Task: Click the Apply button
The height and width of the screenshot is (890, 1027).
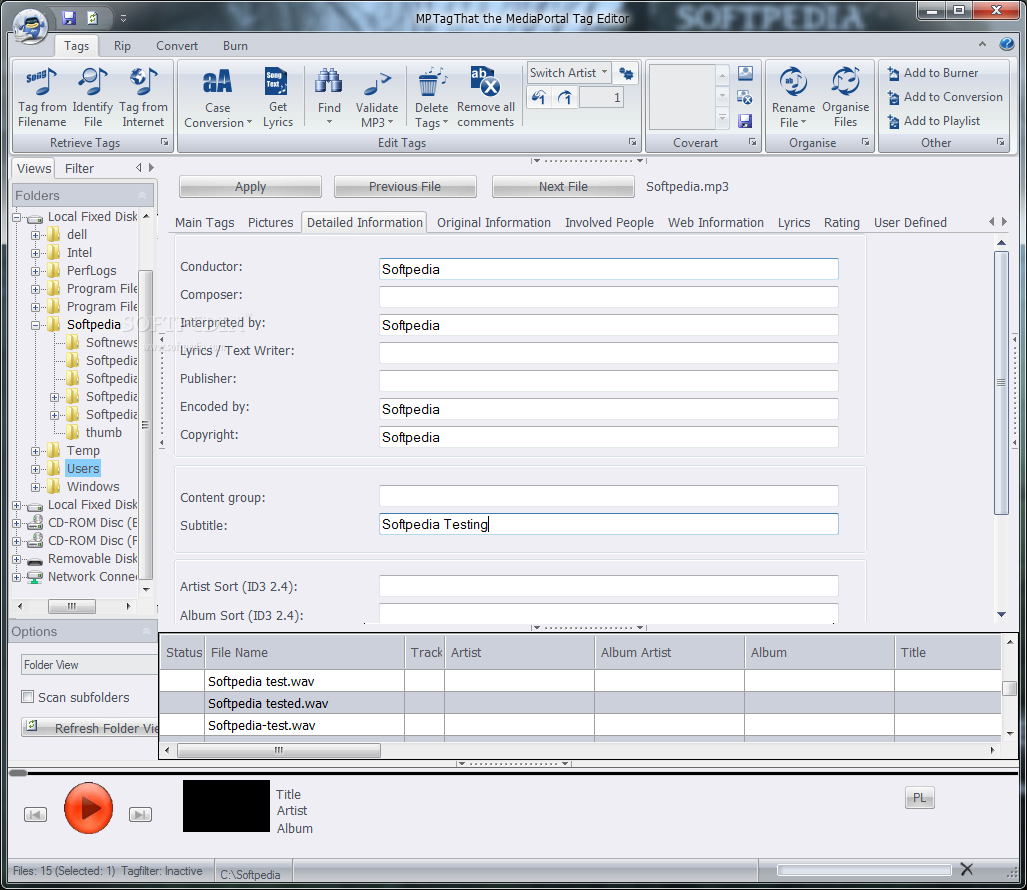Action: coord(250,187)
